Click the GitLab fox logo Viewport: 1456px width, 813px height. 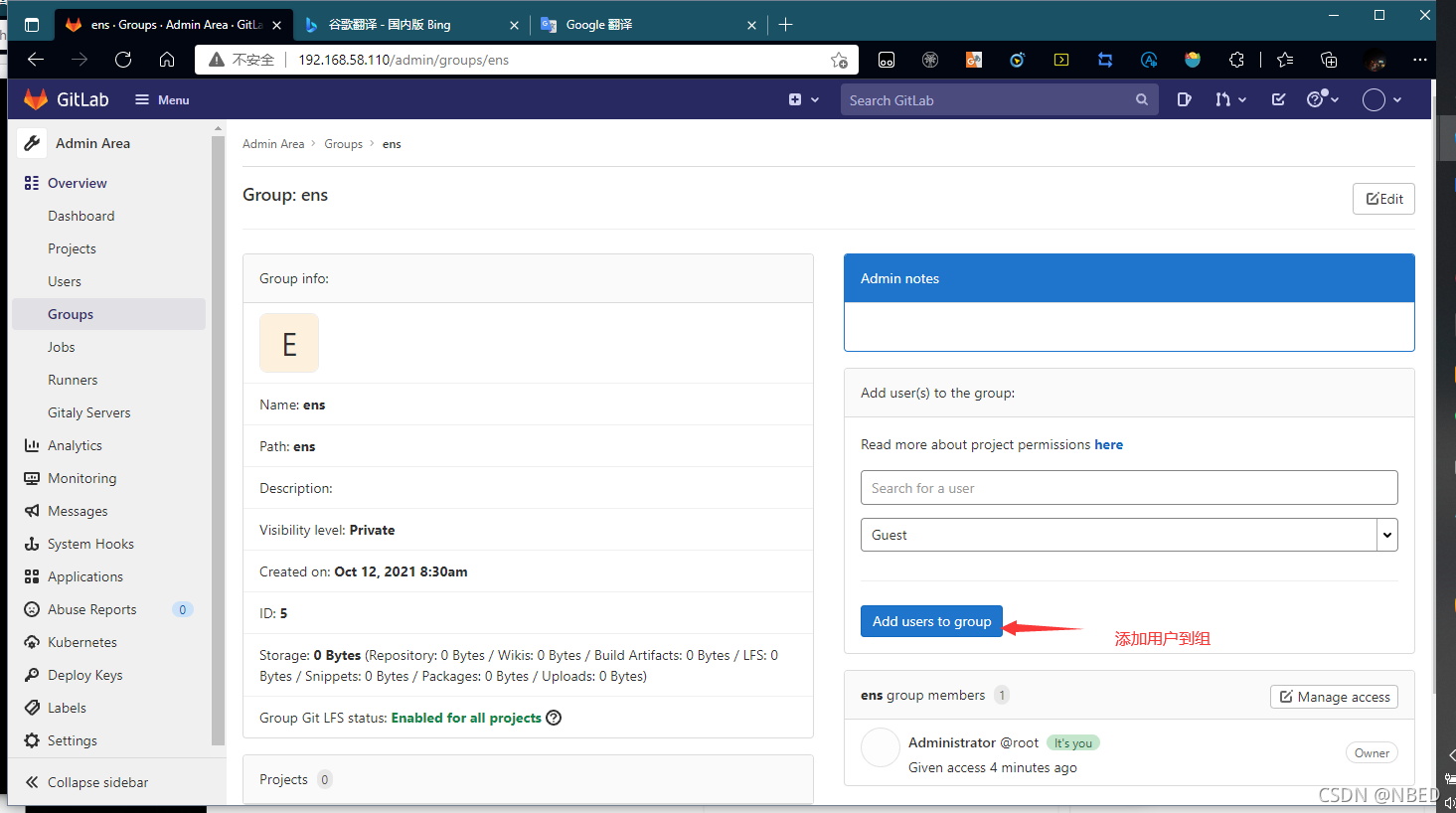click(35, 99)
